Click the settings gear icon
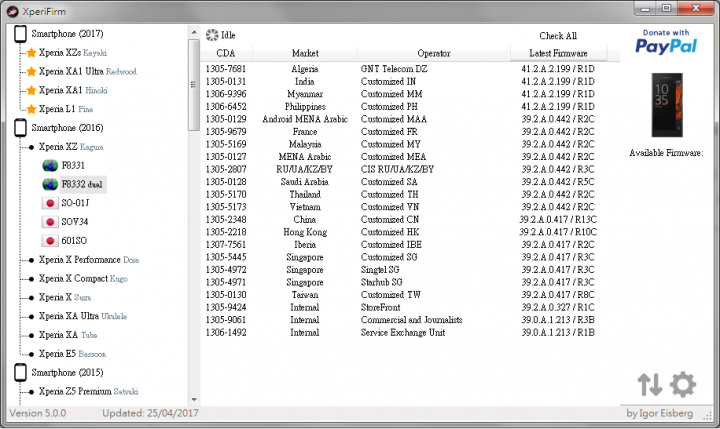Image resolution: width=720 pixels, height=429 pixels. click(683, 384)
